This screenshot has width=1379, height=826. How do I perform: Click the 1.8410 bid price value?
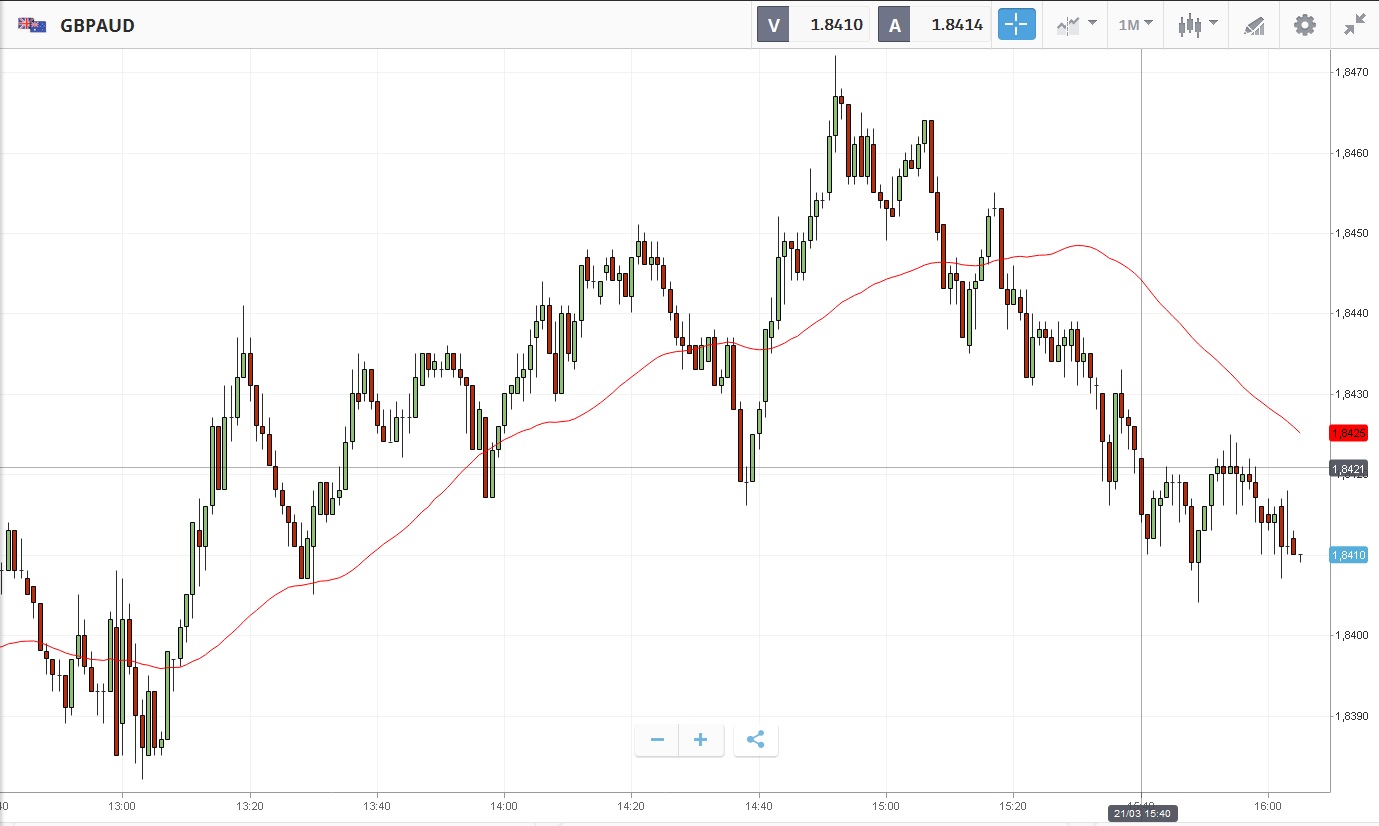pyautogui.click(x=836, y=25)
